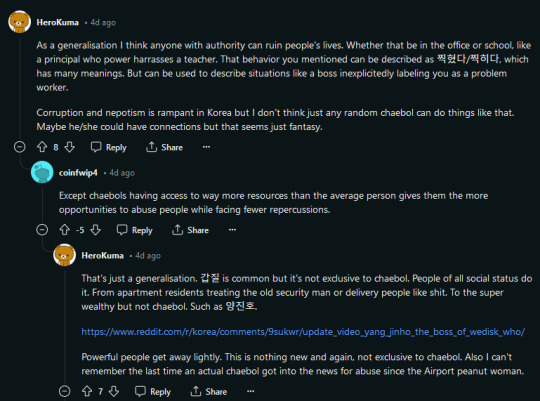The width and height of the screenshot is (540, 401).
Task: Click the Share icon under the 7-point reply
Action: [196, 391]
